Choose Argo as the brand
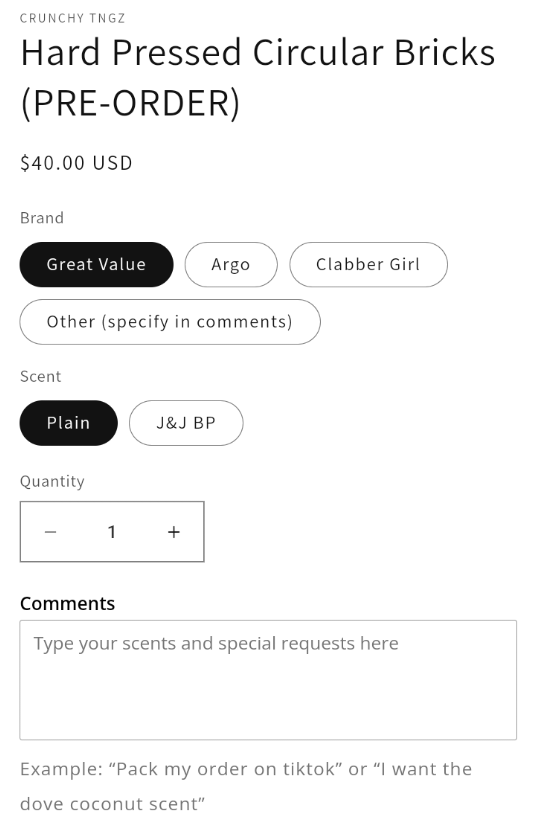 click(x=231, y=264)
